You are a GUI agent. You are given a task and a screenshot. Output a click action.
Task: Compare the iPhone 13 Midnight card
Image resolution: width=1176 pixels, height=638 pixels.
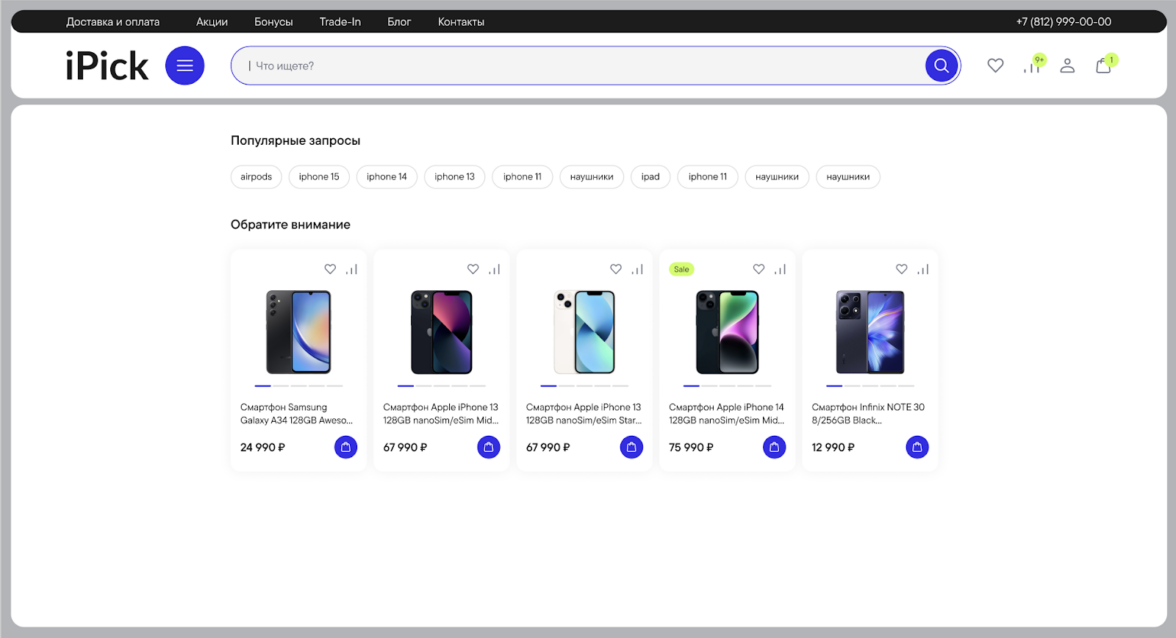(x=494, y=269)
